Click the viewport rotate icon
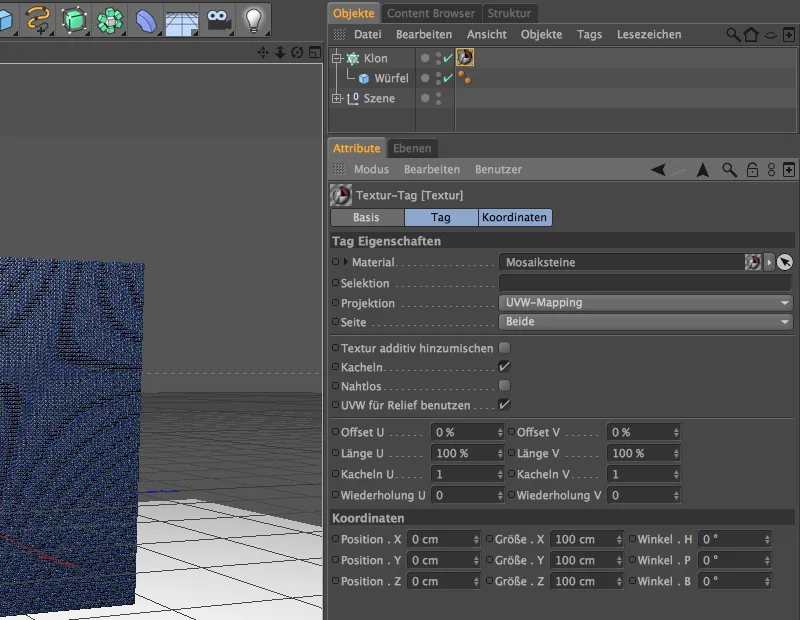The width and height of the screenshot is (800, 620). coord(297,52)
